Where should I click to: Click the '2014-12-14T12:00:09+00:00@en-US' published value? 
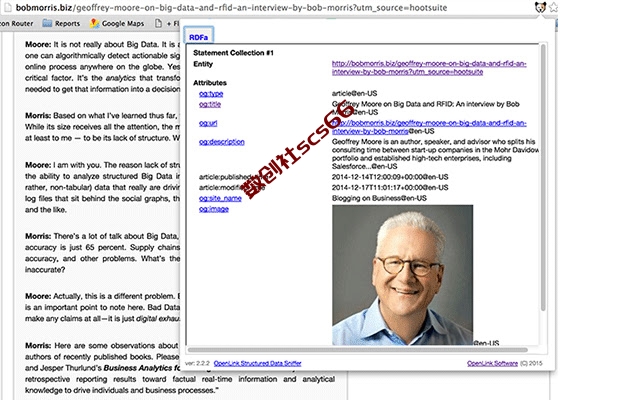390,177
